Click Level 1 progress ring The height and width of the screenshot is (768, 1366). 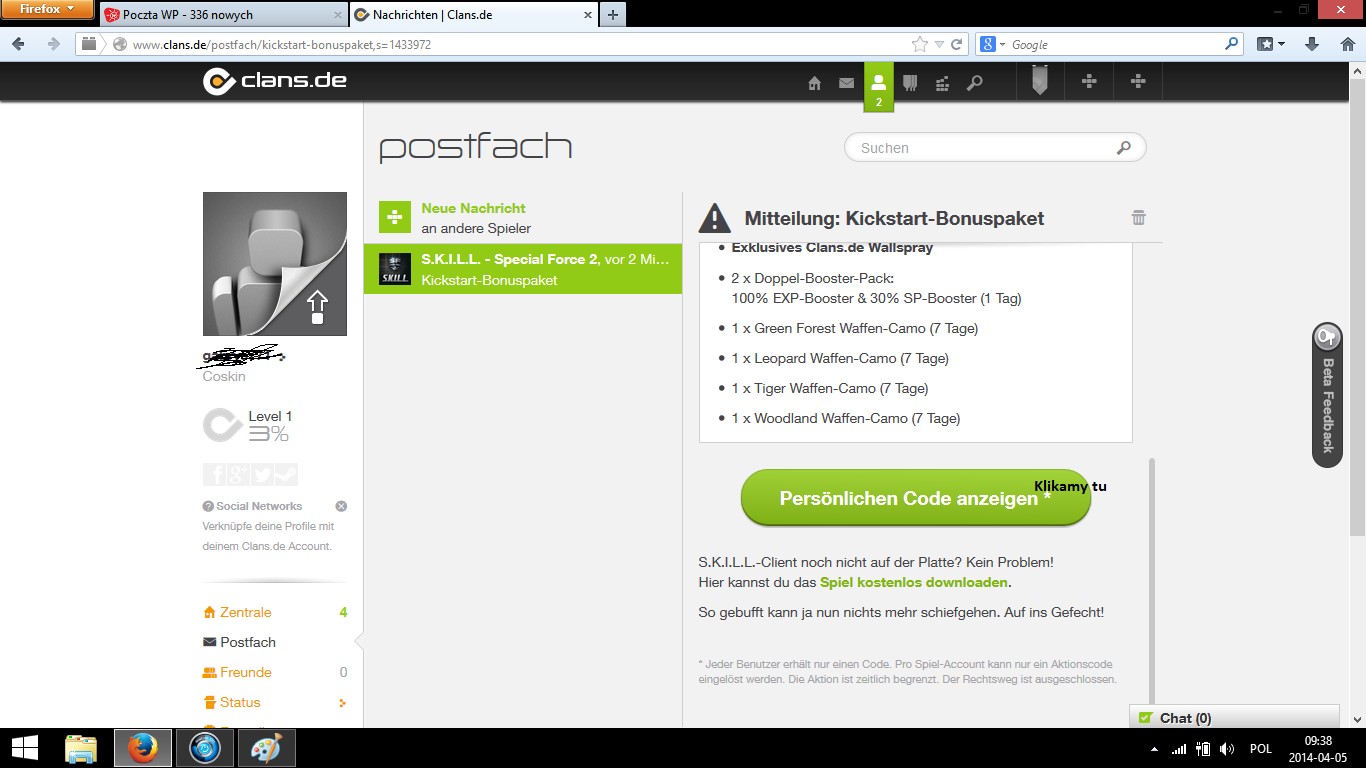click(x=222, y=425)
